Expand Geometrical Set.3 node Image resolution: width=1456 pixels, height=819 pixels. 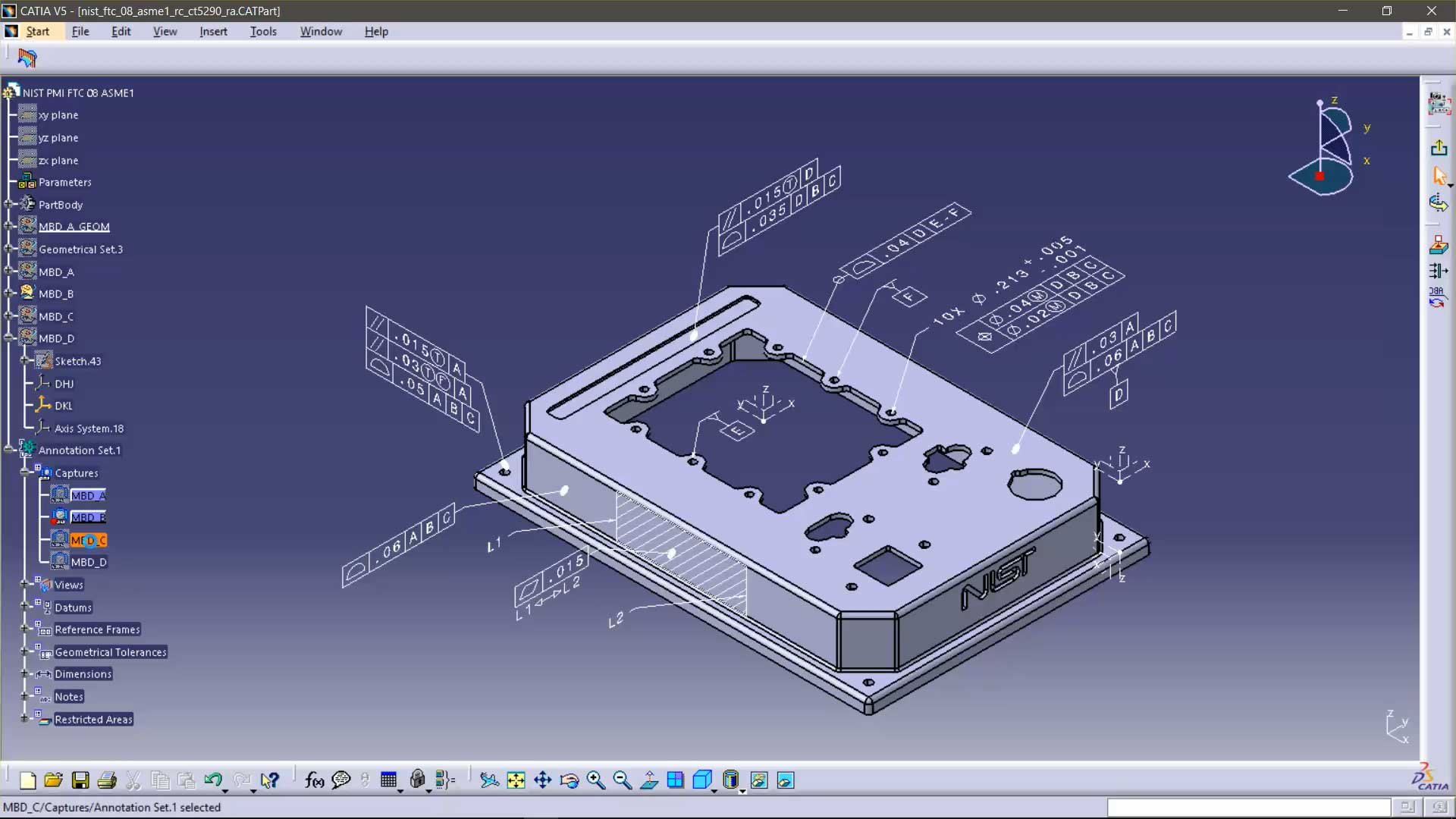click(9, 249)
